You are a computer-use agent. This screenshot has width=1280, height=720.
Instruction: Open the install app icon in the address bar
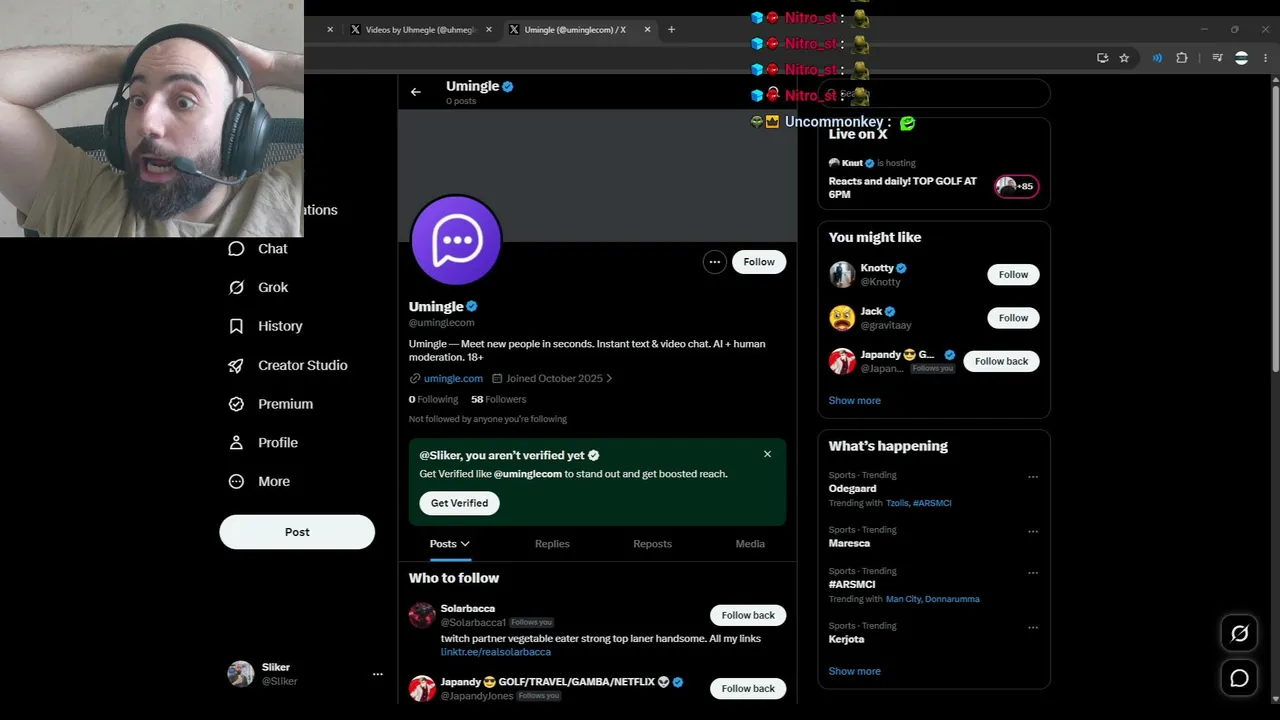pyautogui.click(x=1102, y=58)
